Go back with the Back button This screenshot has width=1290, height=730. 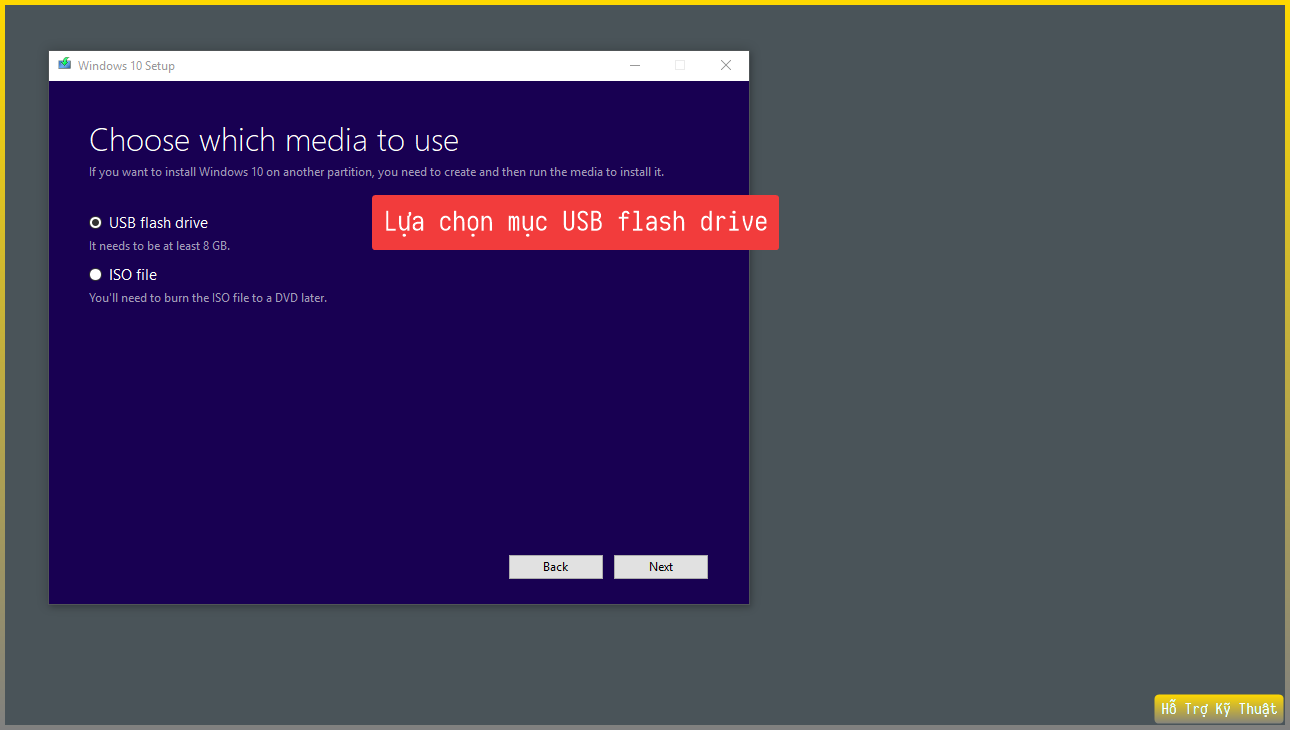coord(556,567)
